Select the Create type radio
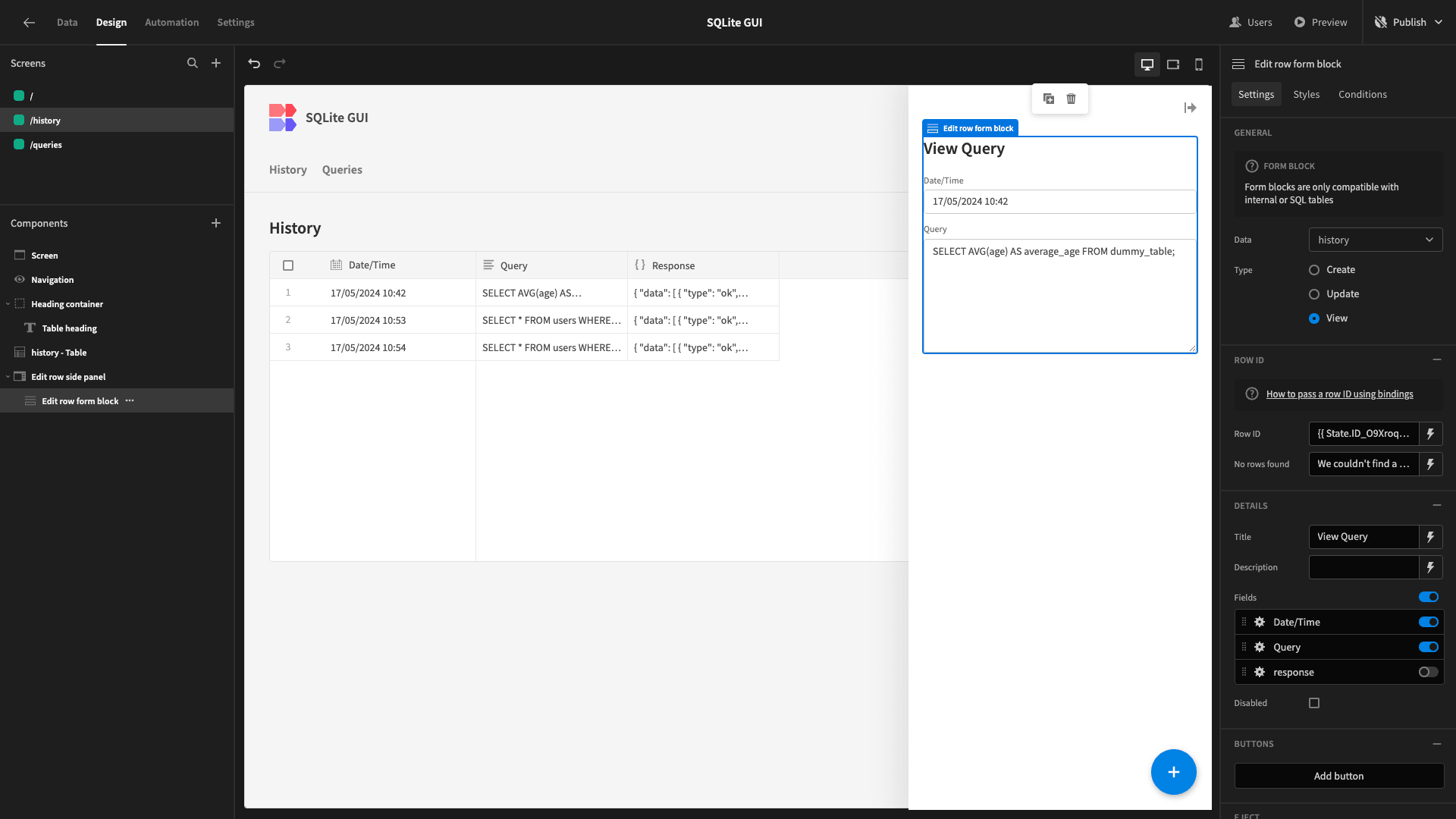Viewport: 1456px width, 819px height. (1314, 270)
